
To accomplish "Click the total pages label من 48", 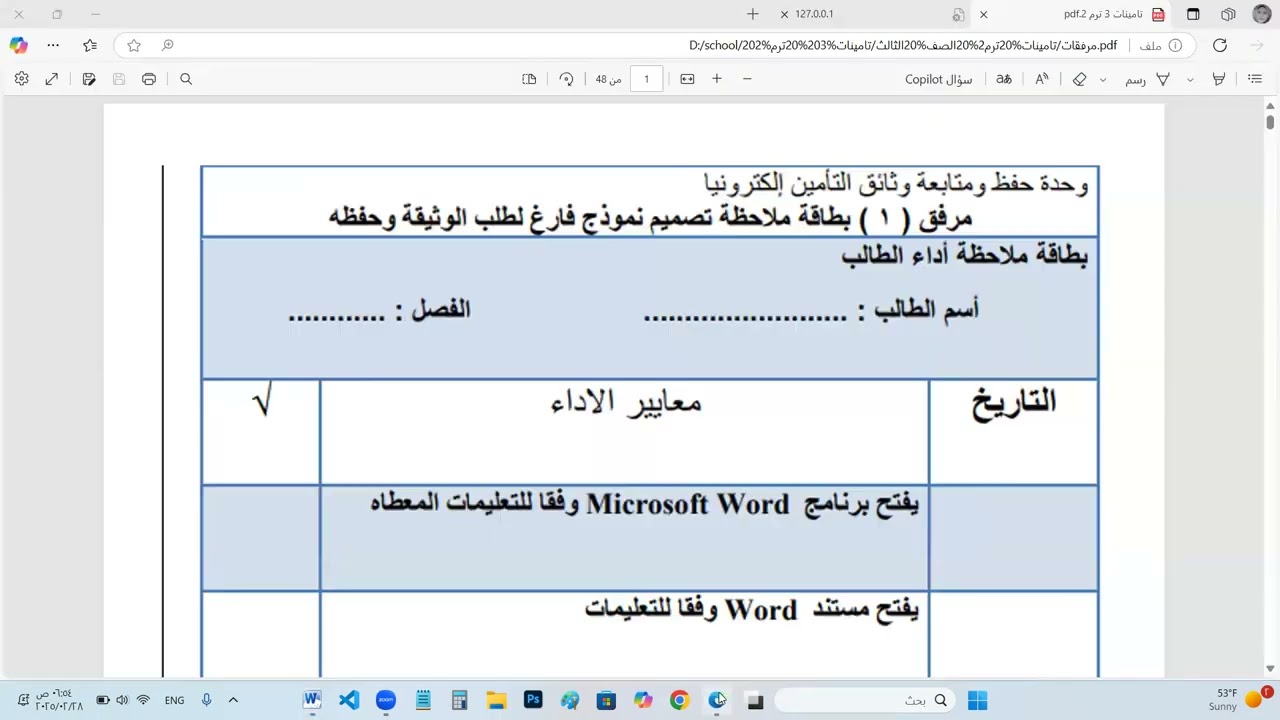I will click(608, 79).
